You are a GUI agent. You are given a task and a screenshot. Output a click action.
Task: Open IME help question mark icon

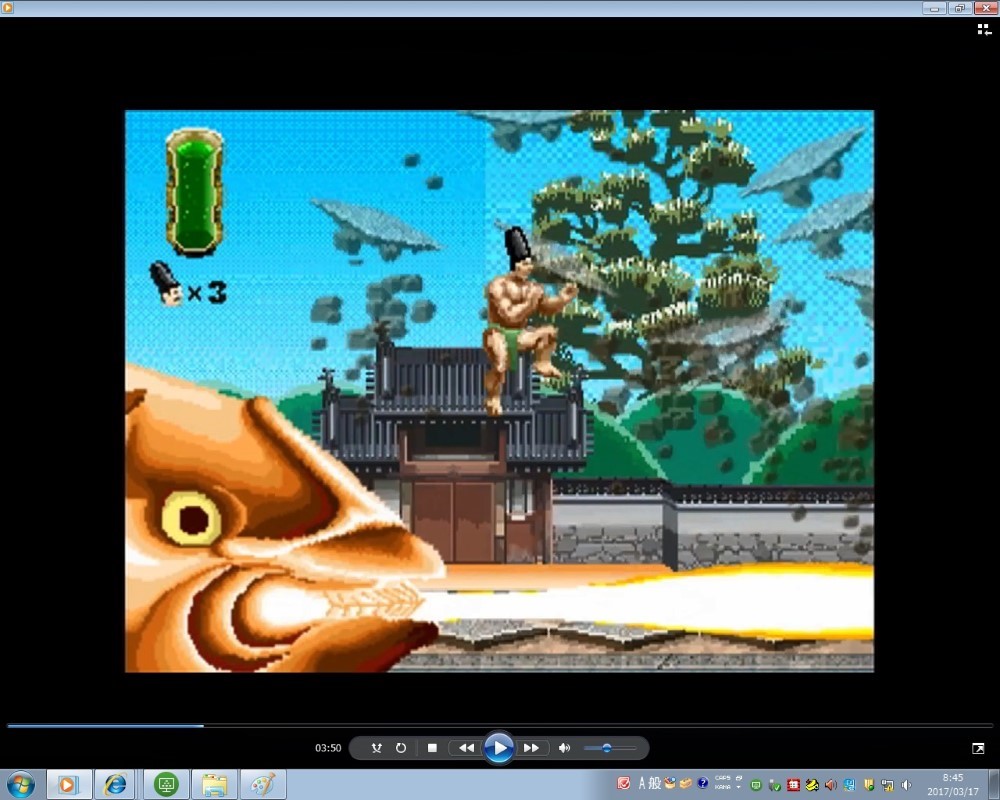click(703, 783)
